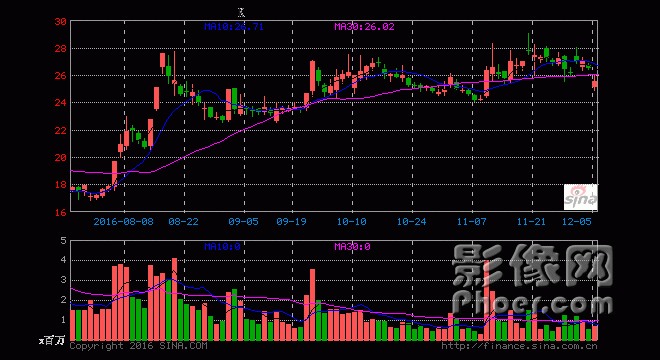The height and width of the screenshot is (360, 660).
Task: Click the volume chart MA10:0 label
Action: tap(222, 247)
